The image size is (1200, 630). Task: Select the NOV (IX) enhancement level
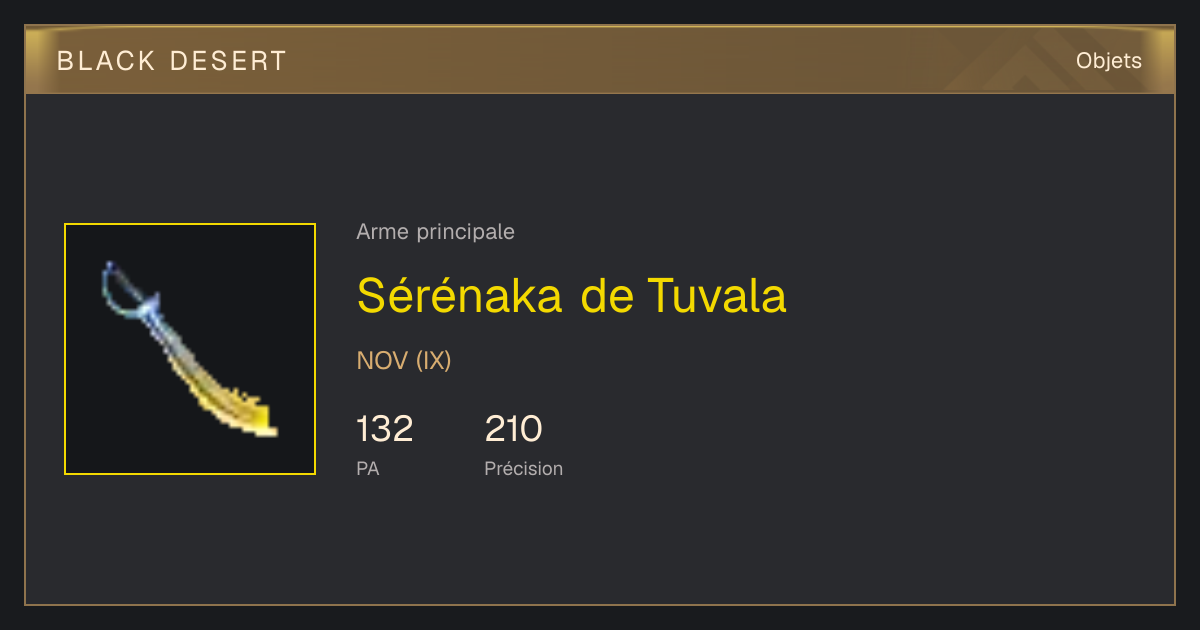tap(404, 361)
